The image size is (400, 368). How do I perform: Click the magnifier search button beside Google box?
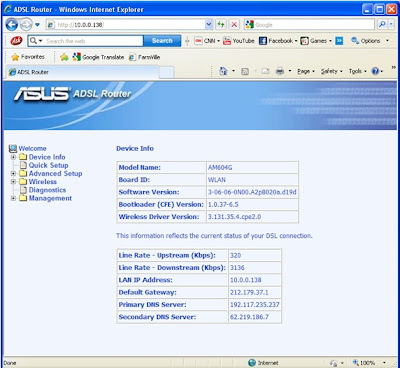click(382, 25)
